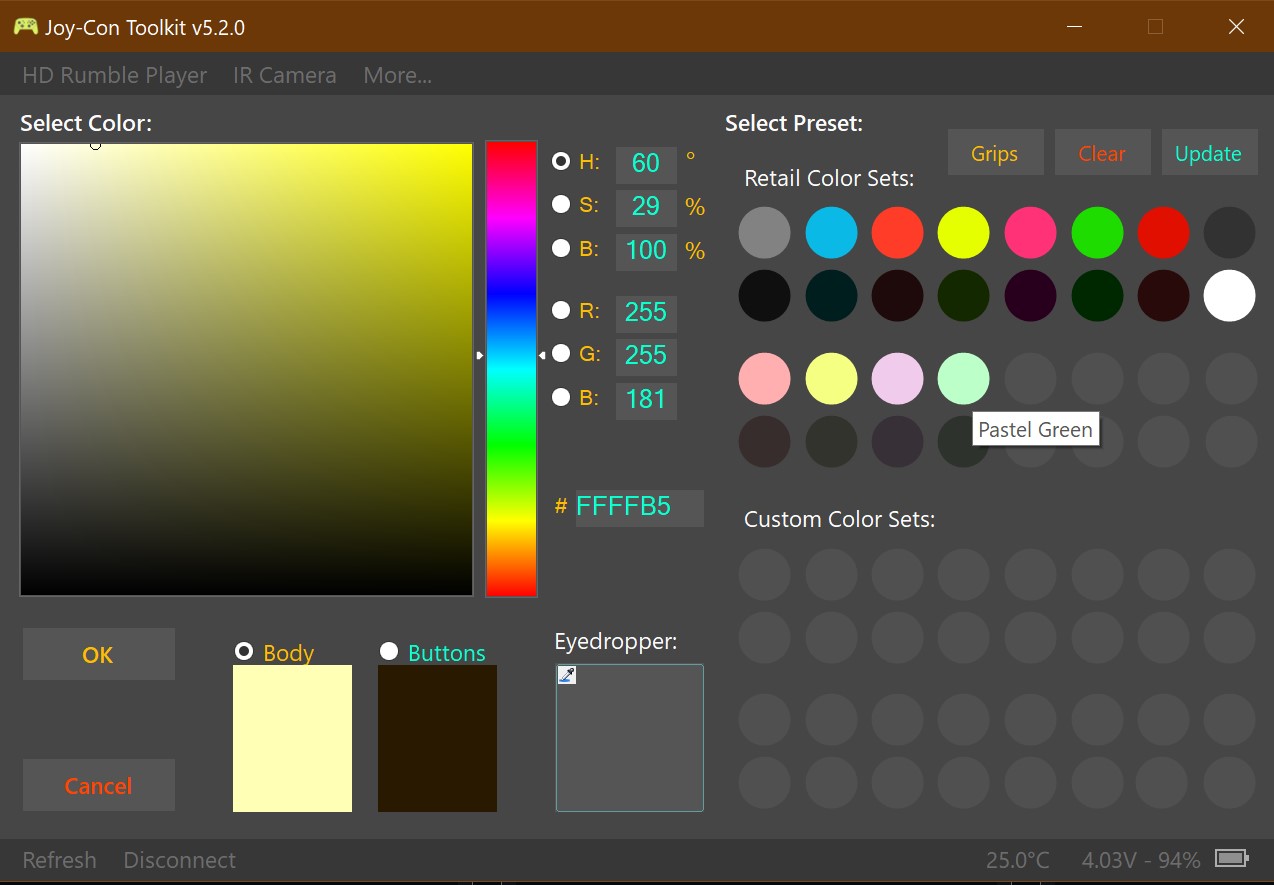This screenshot has height=885, width=1274.
Task: Click the OK button
Action: 98,654
